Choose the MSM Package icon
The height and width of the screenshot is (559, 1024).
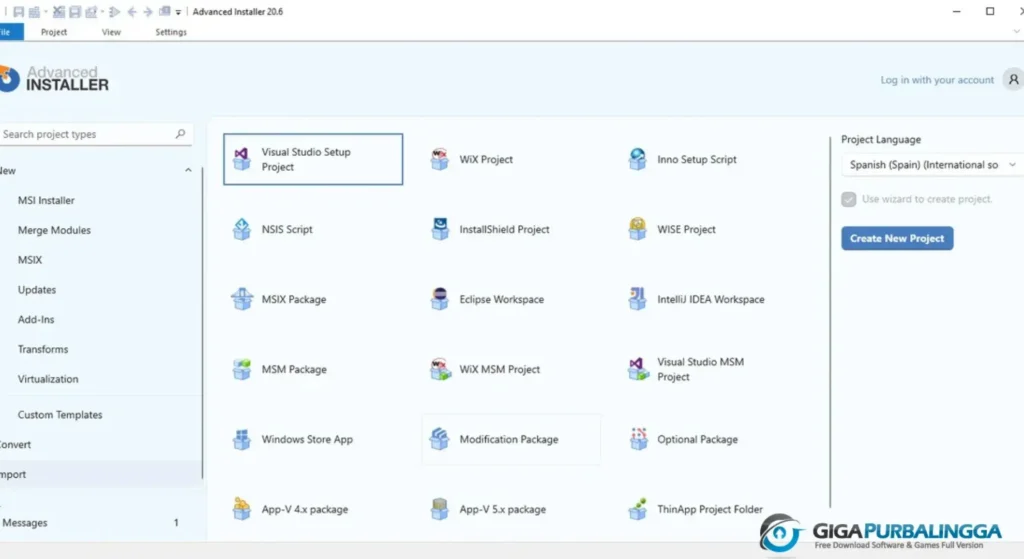[242, 369]
